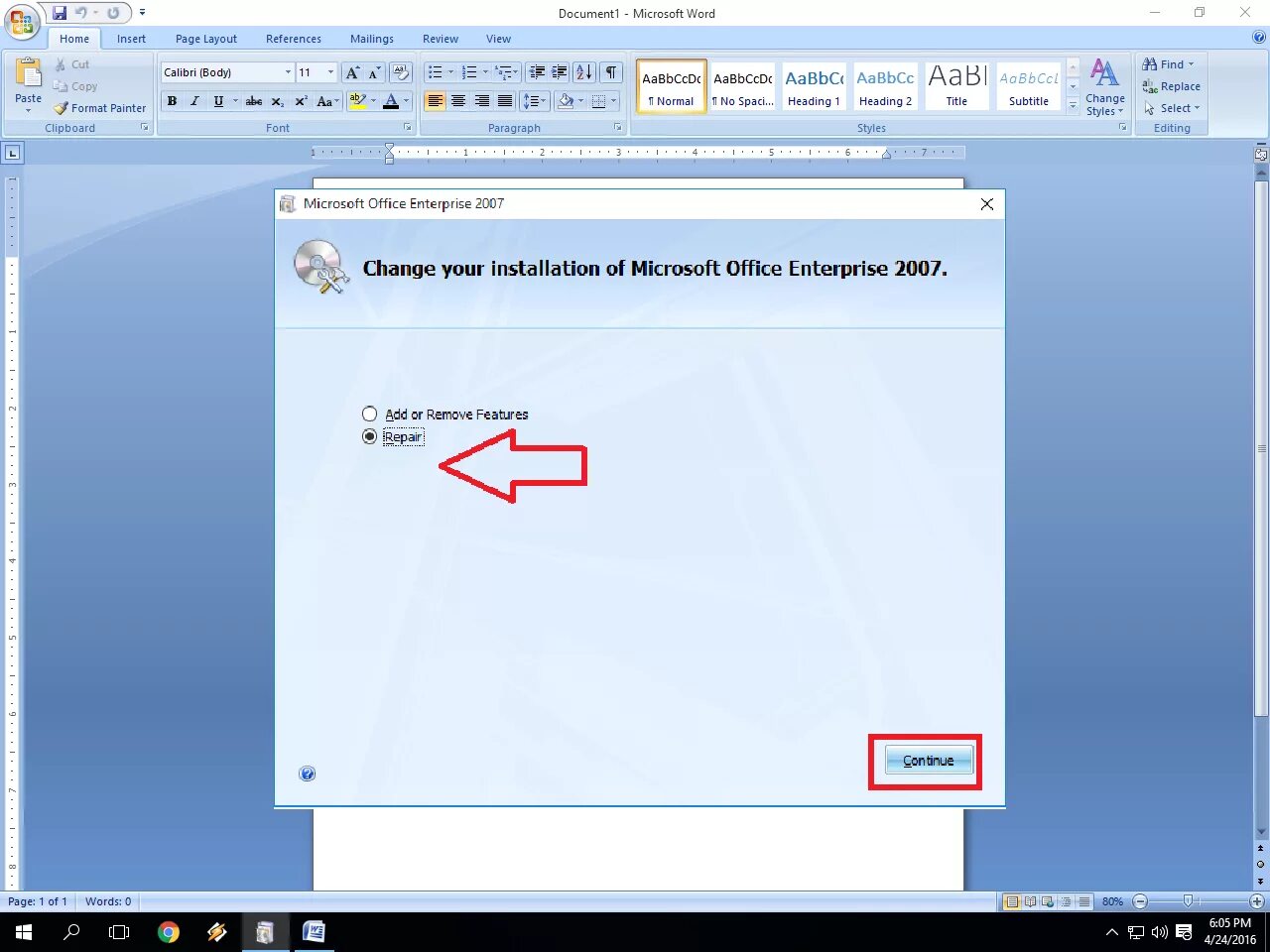Toggle bold formatting in the Font group
Screen dimensions: 1270x952
pyautogui.click(x=172, y=101)
